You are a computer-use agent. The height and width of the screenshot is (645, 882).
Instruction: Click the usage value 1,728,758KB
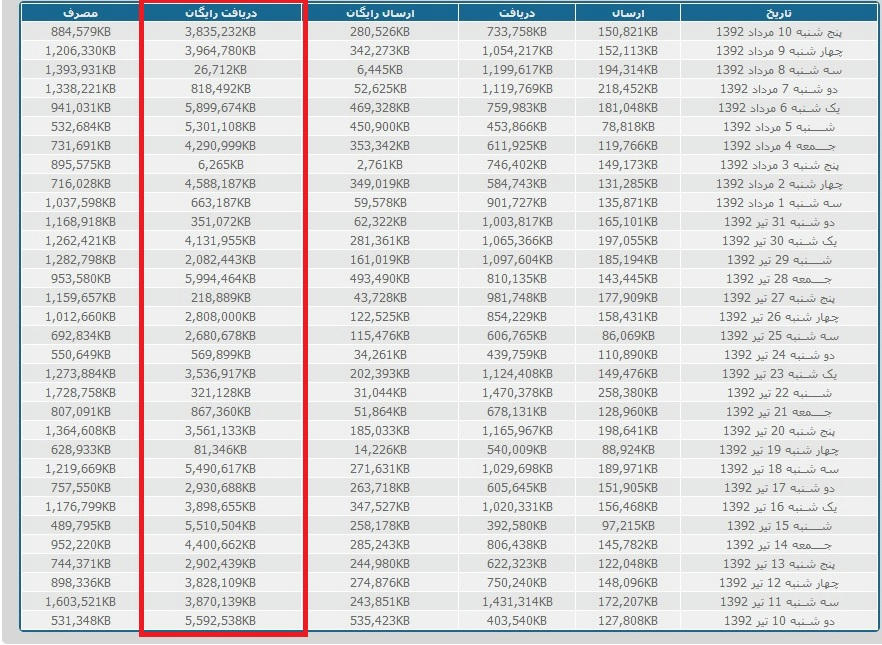point(80,393)
